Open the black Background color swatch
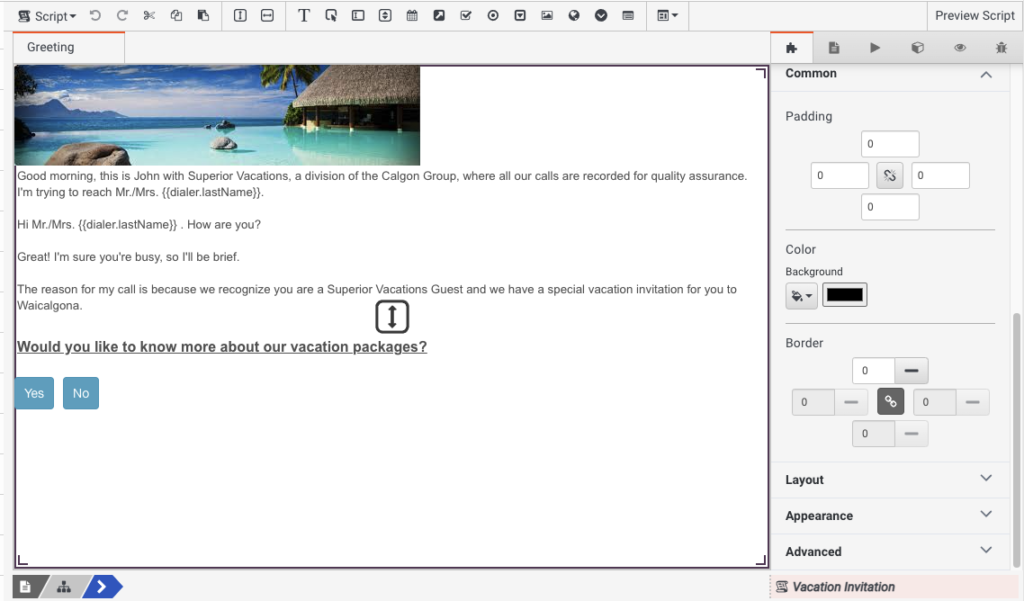The height and width of the screenshot is (601, 1024). (844, 295)
